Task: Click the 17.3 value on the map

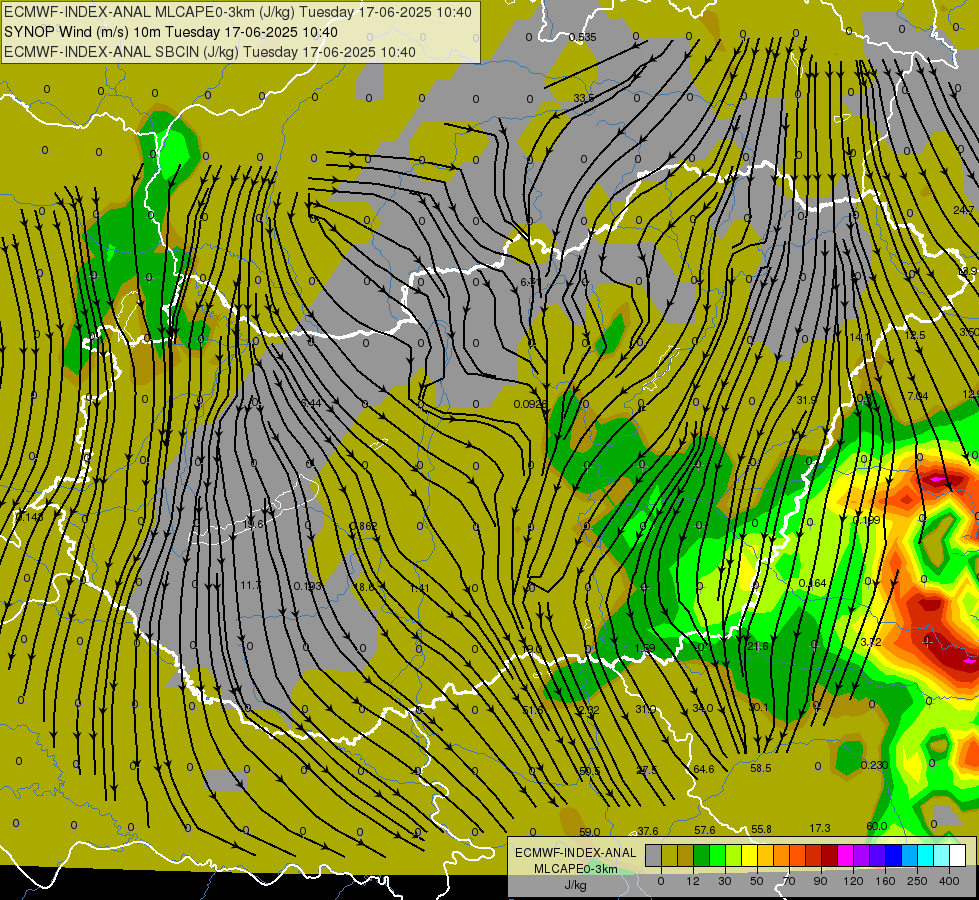Action: [x=820, y=828]
